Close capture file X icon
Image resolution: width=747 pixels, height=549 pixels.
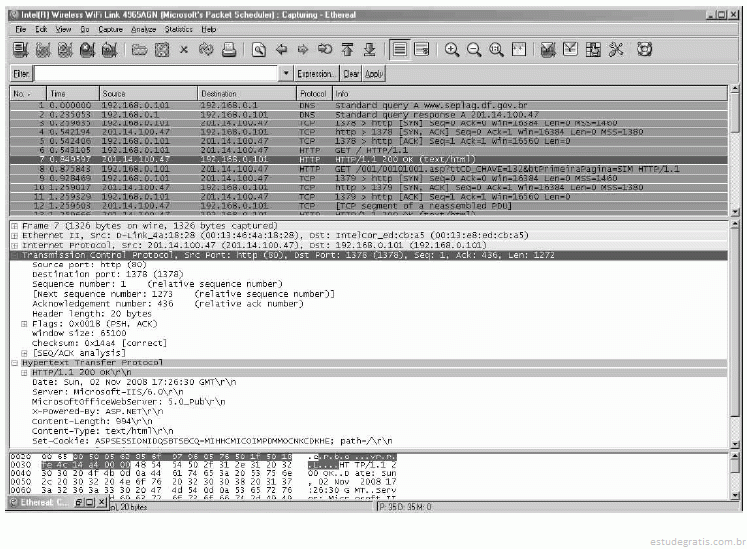[x=184, y=50]
